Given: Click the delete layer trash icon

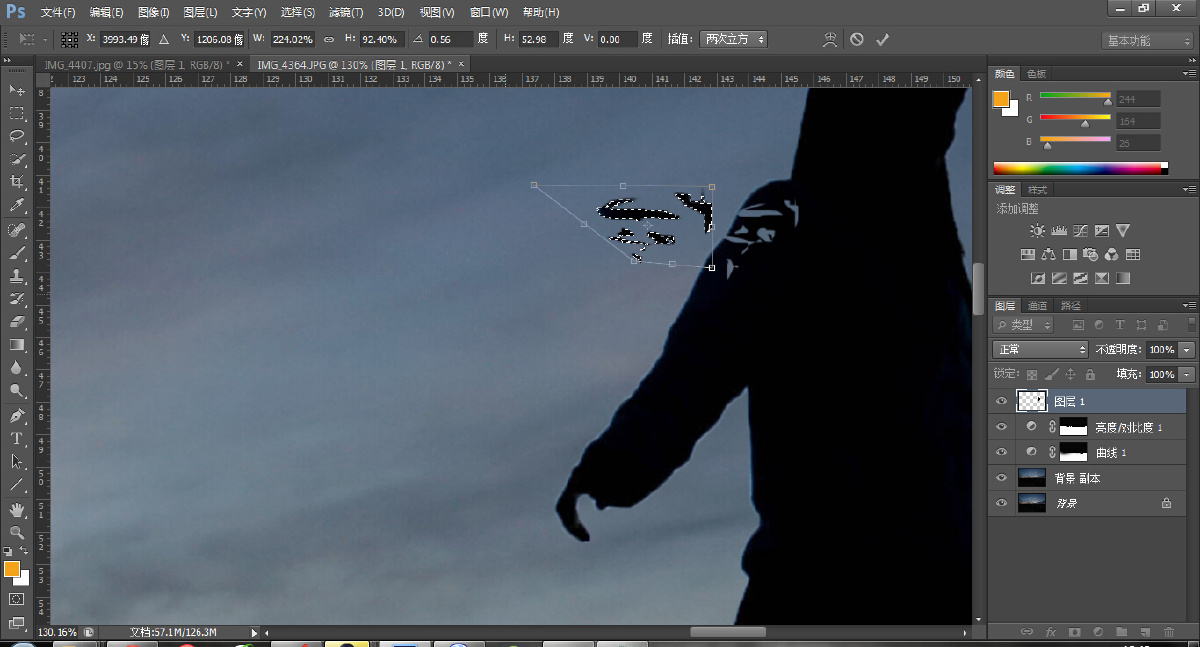Looking at the screenshot, I should [1169, 632].
